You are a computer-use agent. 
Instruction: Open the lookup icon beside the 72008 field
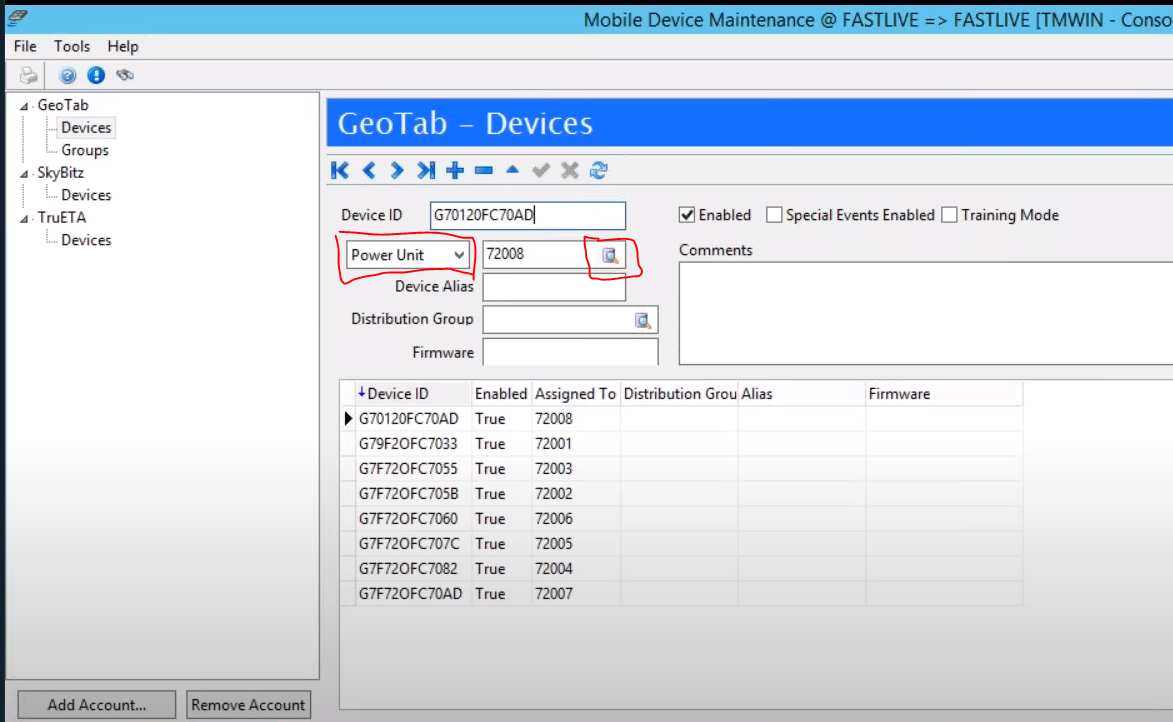[x=610, y=255]
